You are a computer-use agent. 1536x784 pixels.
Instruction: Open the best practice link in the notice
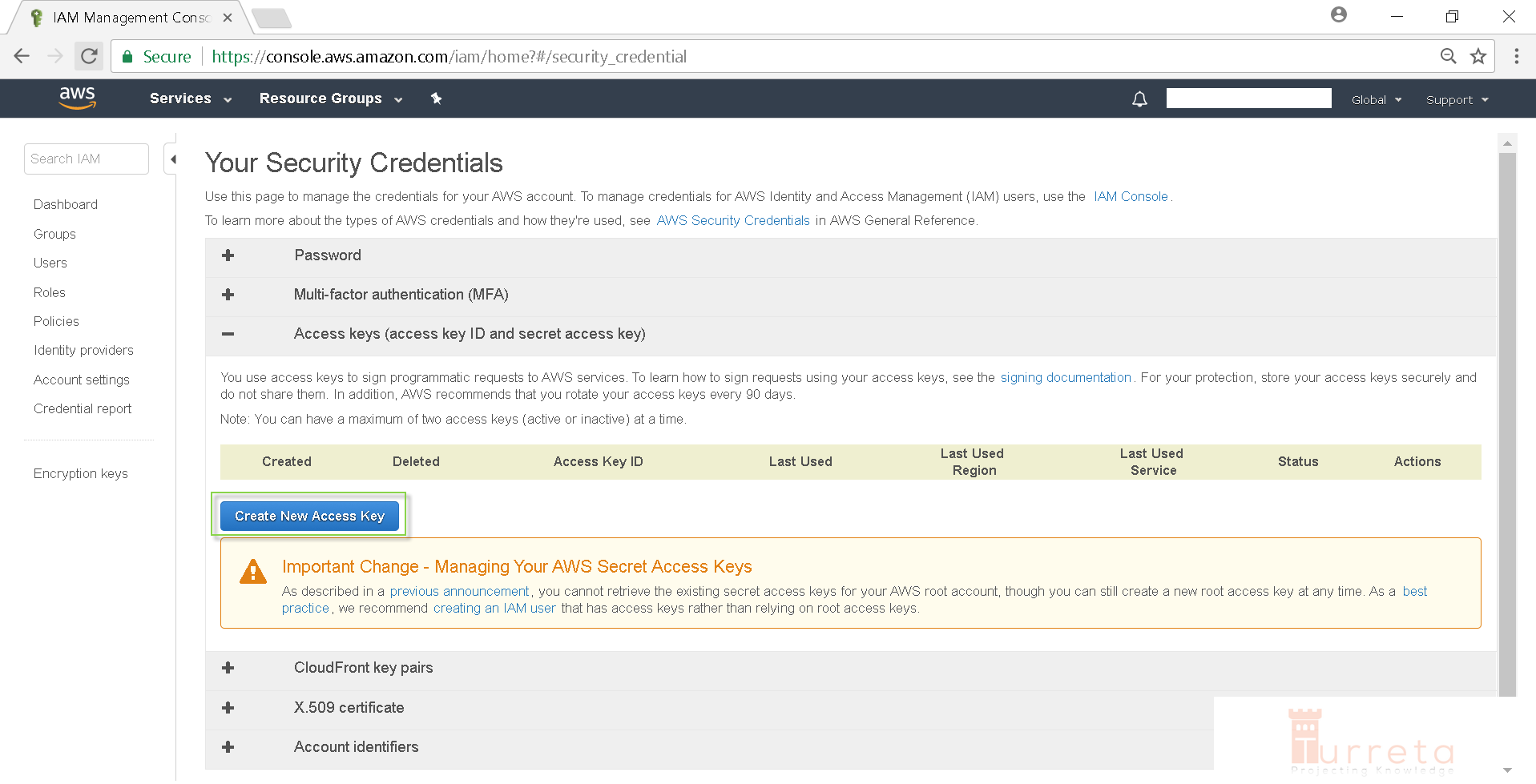pos(1414,591)
